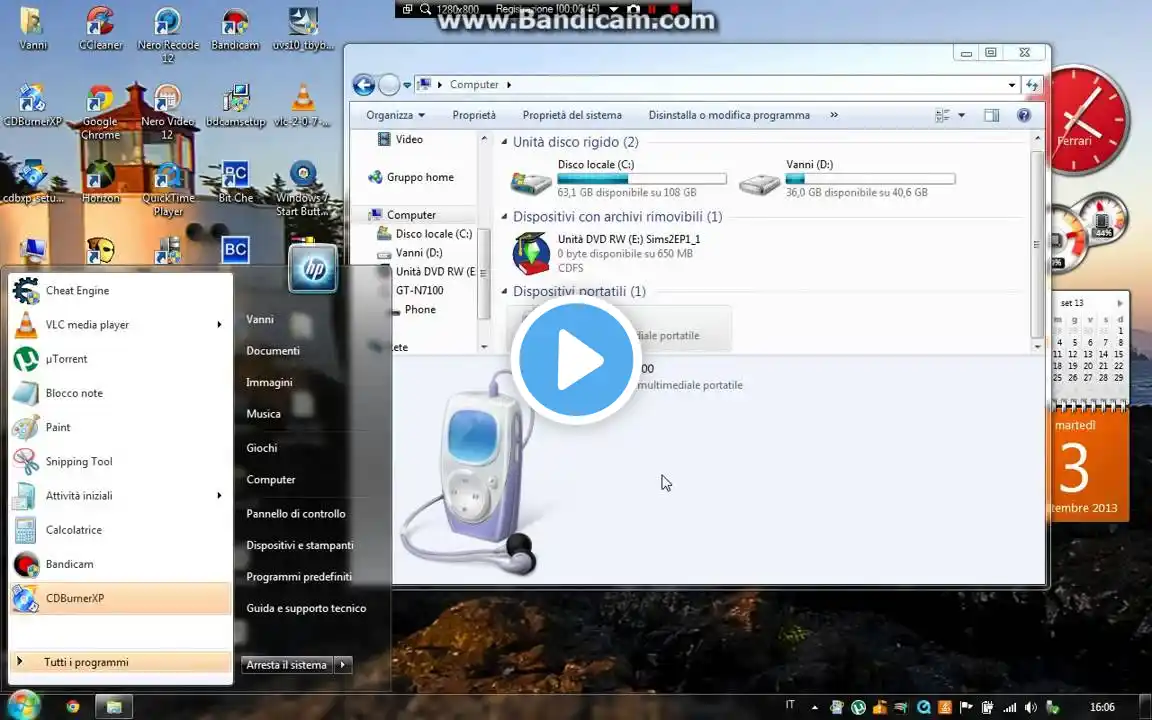The image size is (1152, 720).
Task: Open Pannello di controllo from Start menu
Action: (296, 514)
